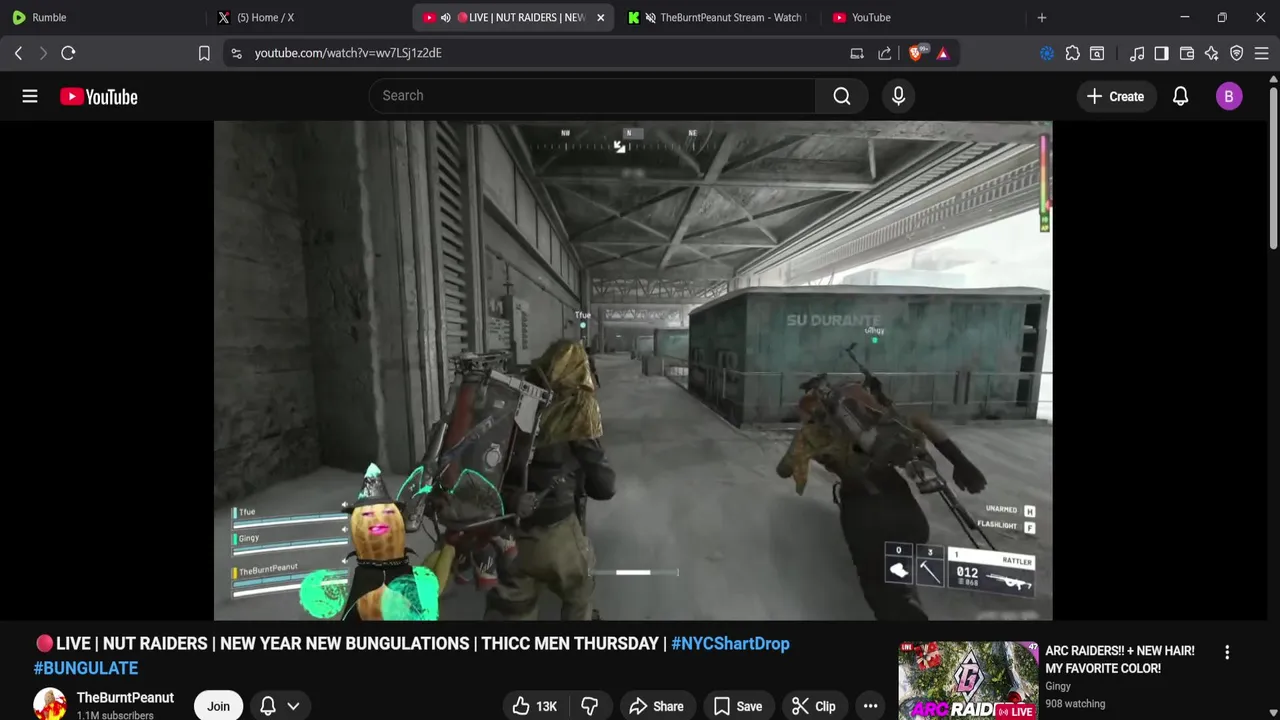Open ARC RAIDERS!! + NEW HAIR title
Viewport: 1280px width, 720px height.
(1120, 659)
